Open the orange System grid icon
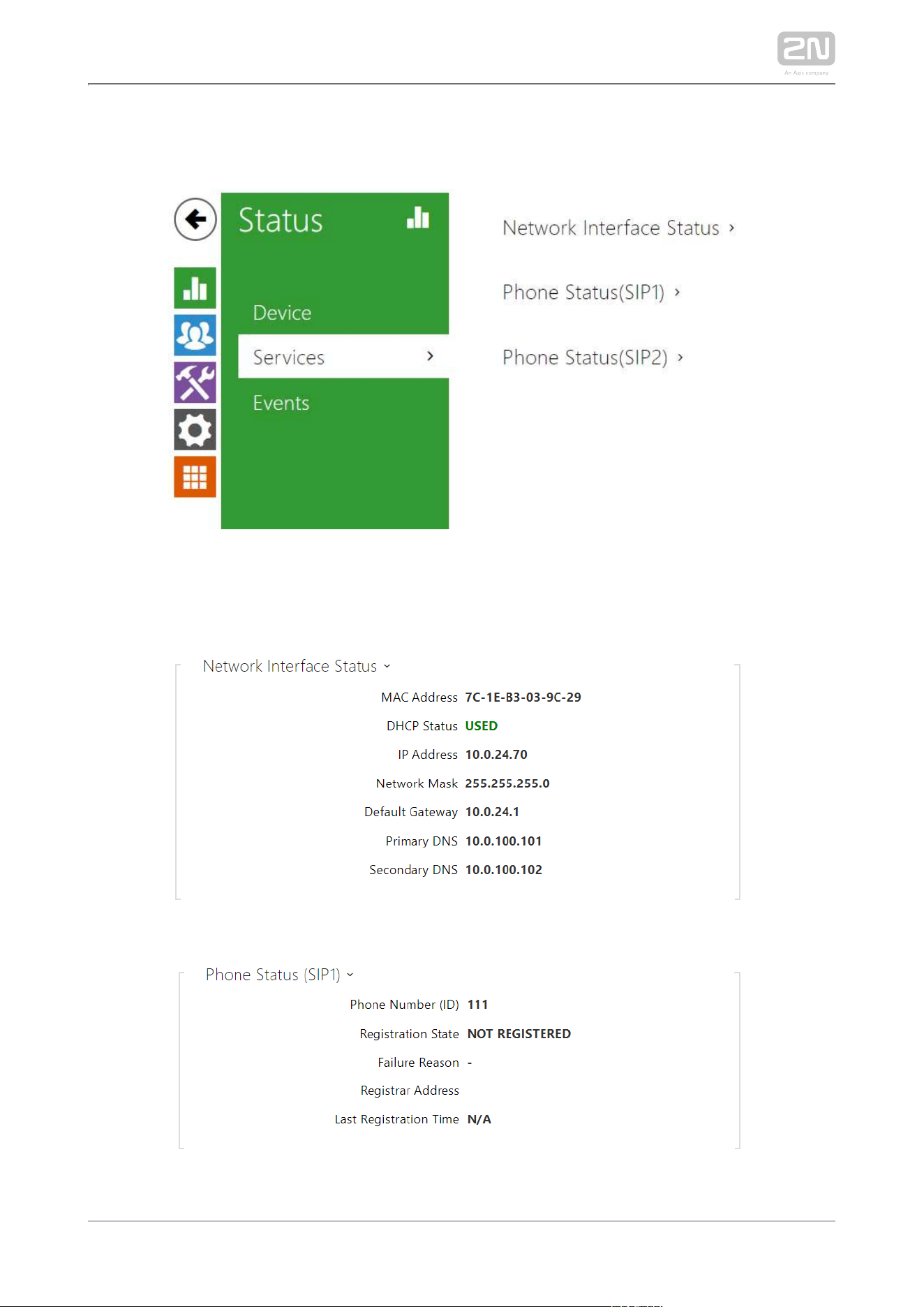The height and width of the screenshot is (1307, 924). (x=195, y=477)
